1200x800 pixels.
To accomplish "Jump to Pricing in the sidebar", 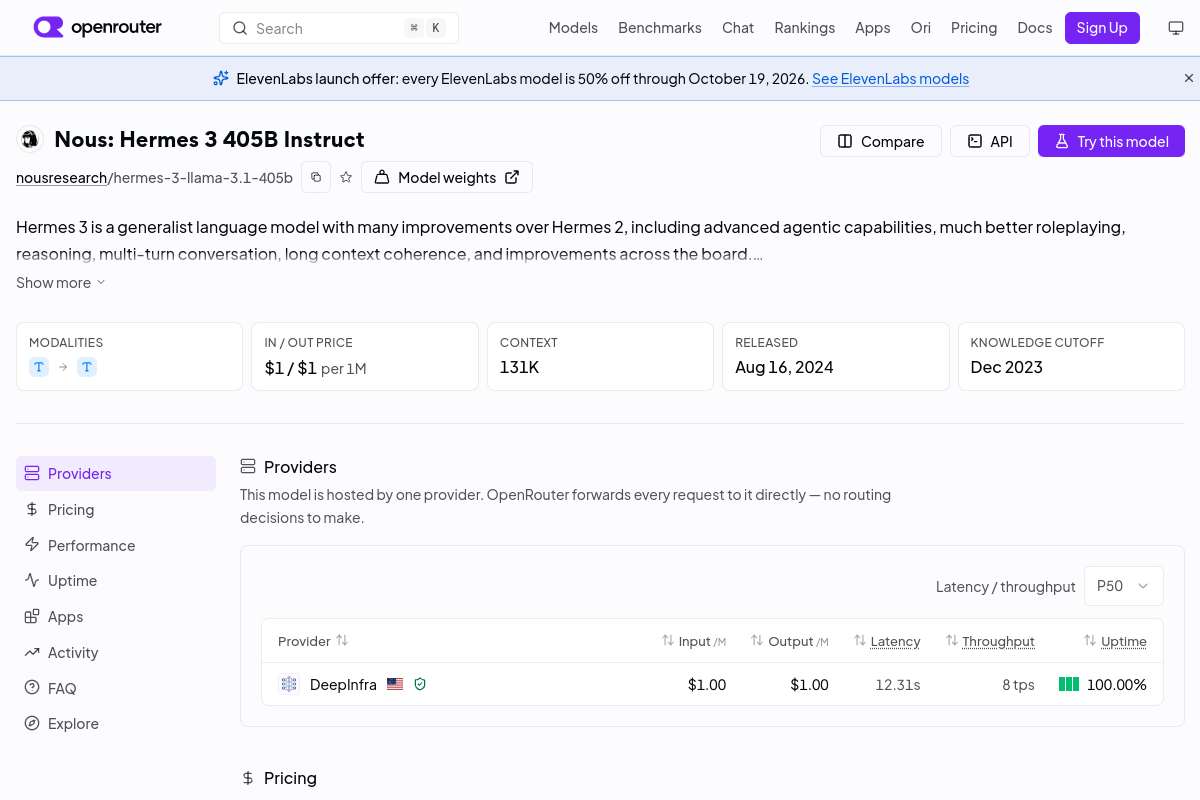I will click(x=116, y=510).
